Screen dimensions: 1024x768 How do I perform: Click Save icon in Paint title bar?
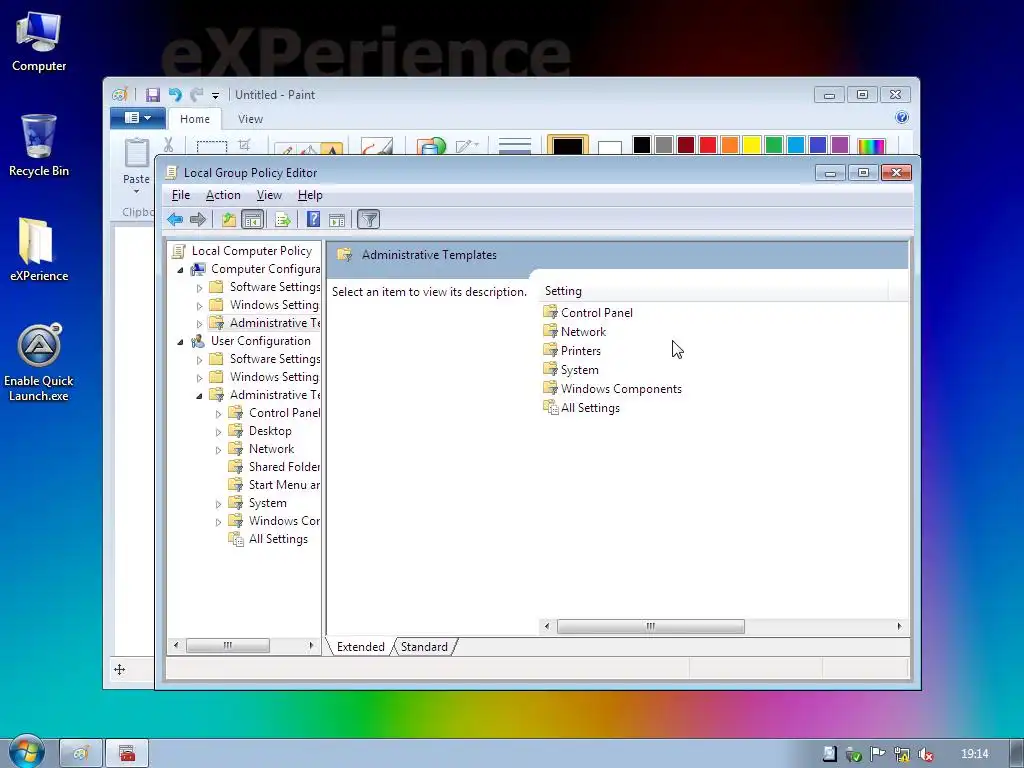tap(152, 95)
